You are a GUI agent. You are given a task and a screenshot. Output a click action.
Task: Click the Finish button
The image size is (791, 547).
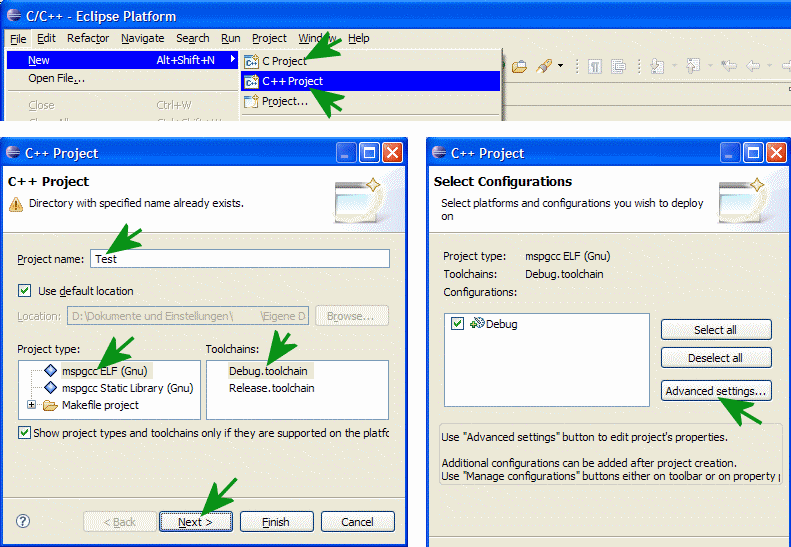coord(276,522)
